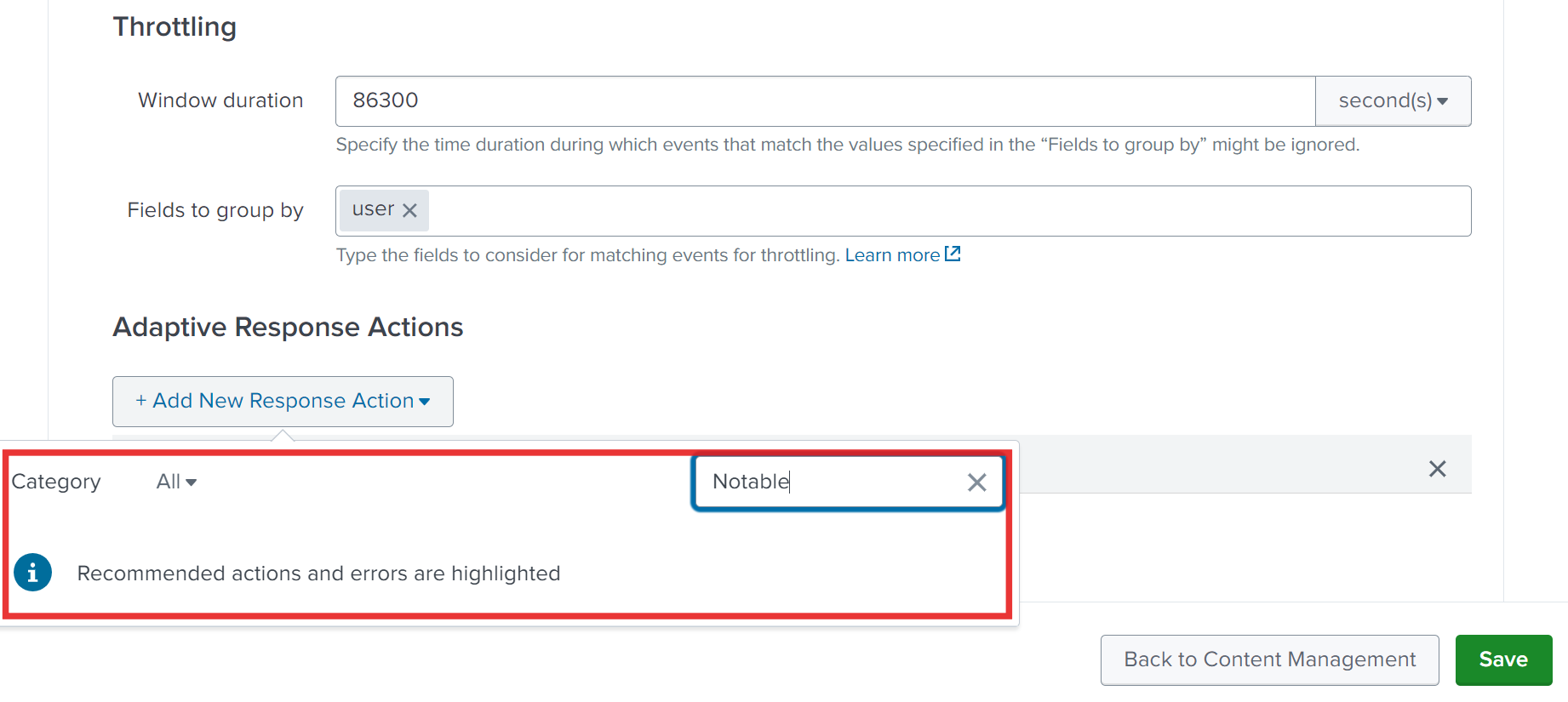Image resolution: width=1568 pixels, height=702 pixels.
Task: Click the blue info icon
Action: 33,573
